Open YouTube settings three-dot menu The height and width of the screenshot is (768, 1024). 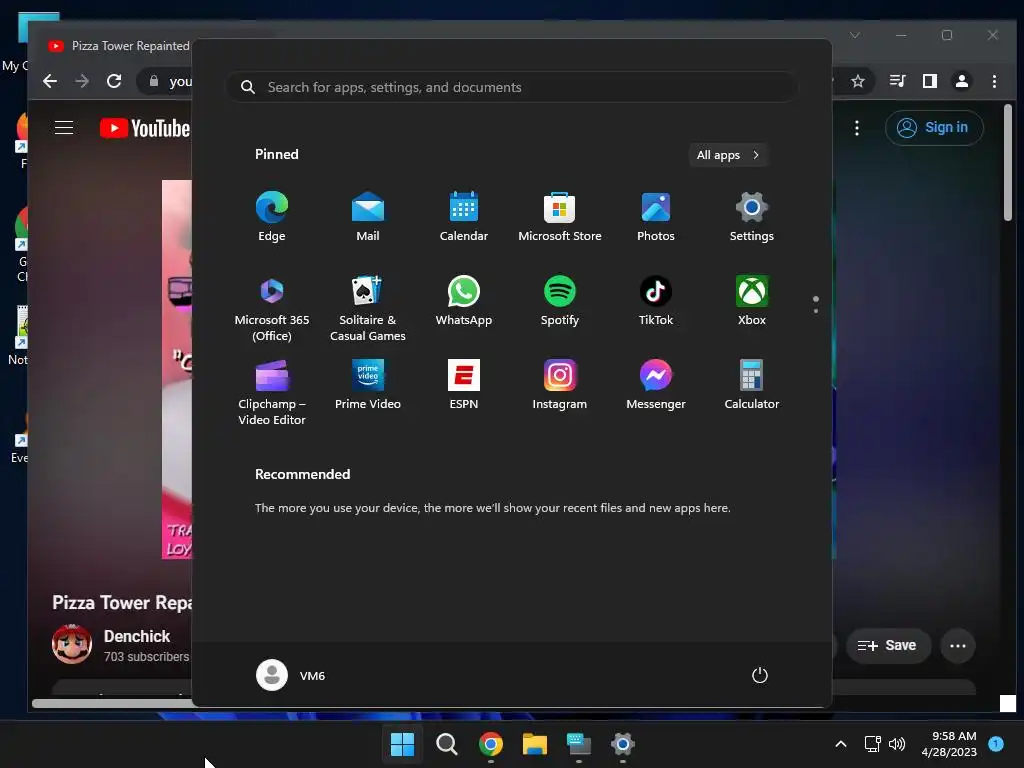857,127
